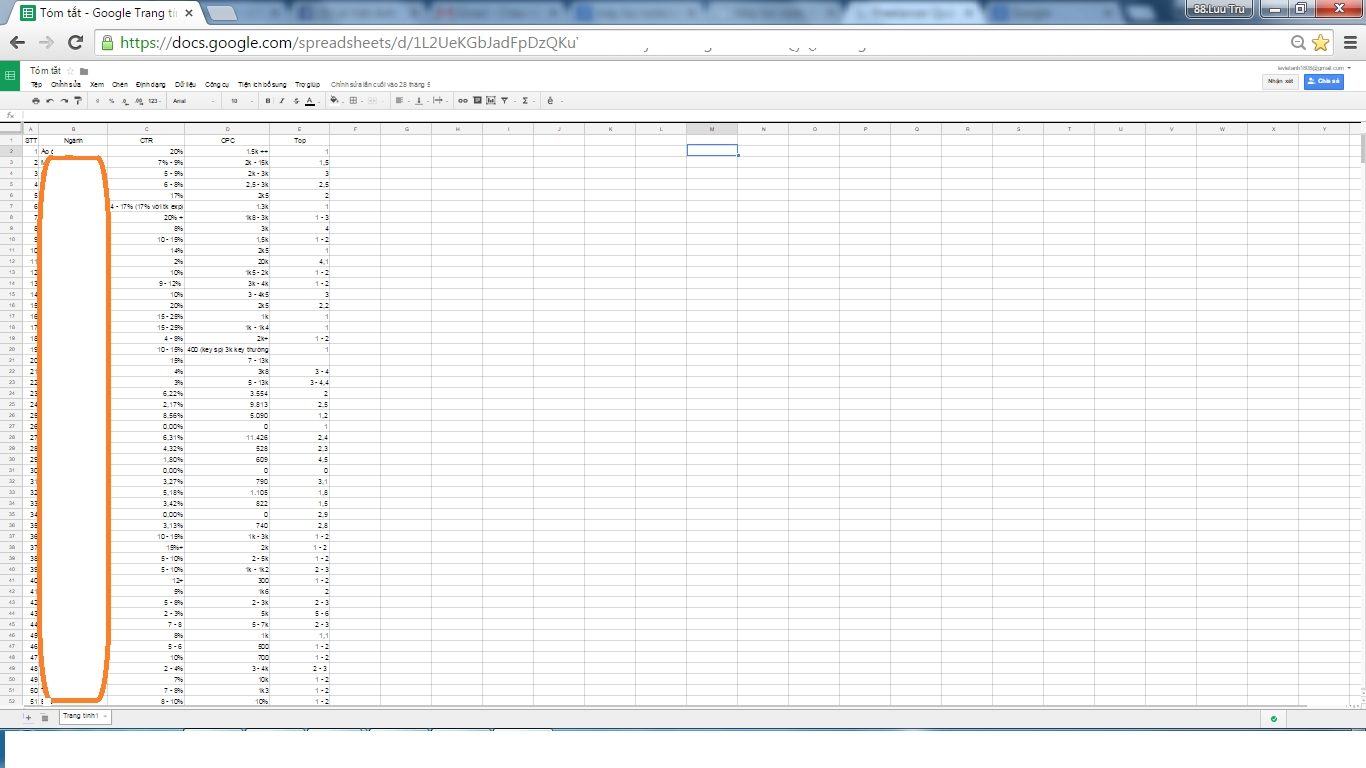The width and height of the screenshot is (1366, 768).
Task: Click the all sheets list icon
Action: click(44, 717)
